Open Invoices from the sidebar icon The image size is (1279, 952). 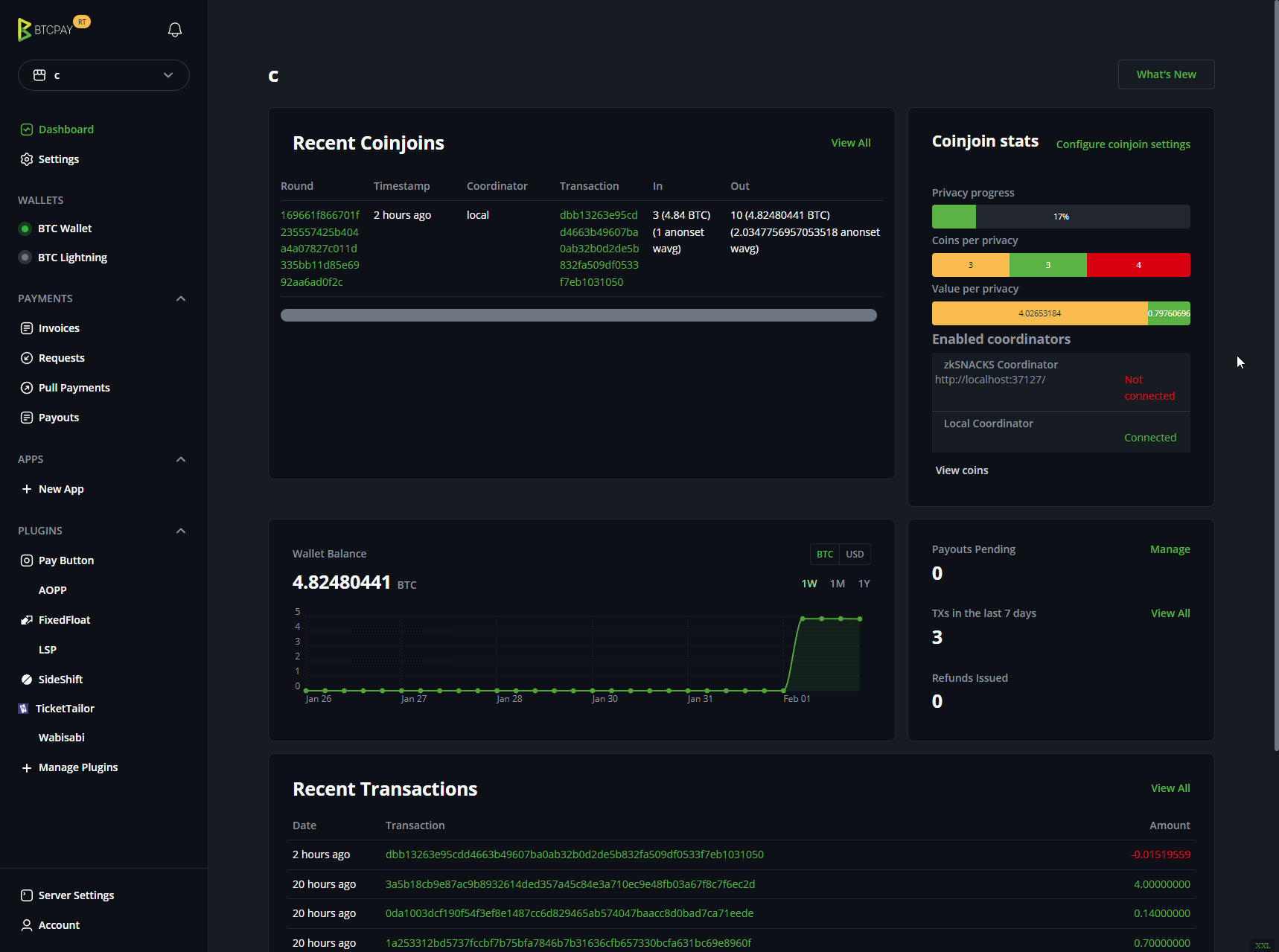click(27, 328)
